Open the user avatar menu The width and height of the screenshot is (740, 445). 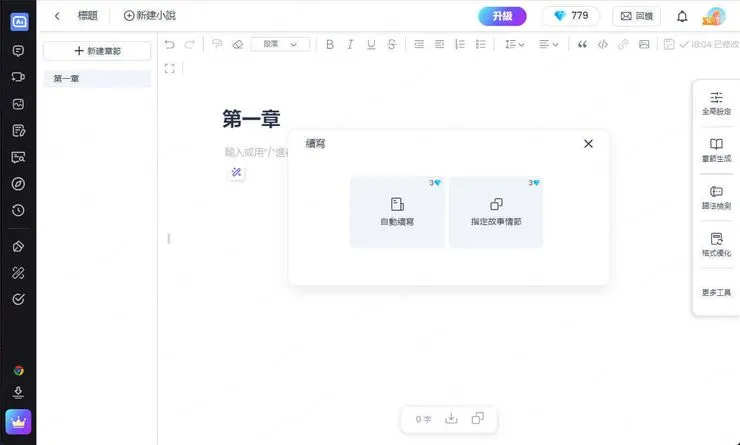[715, 16]
